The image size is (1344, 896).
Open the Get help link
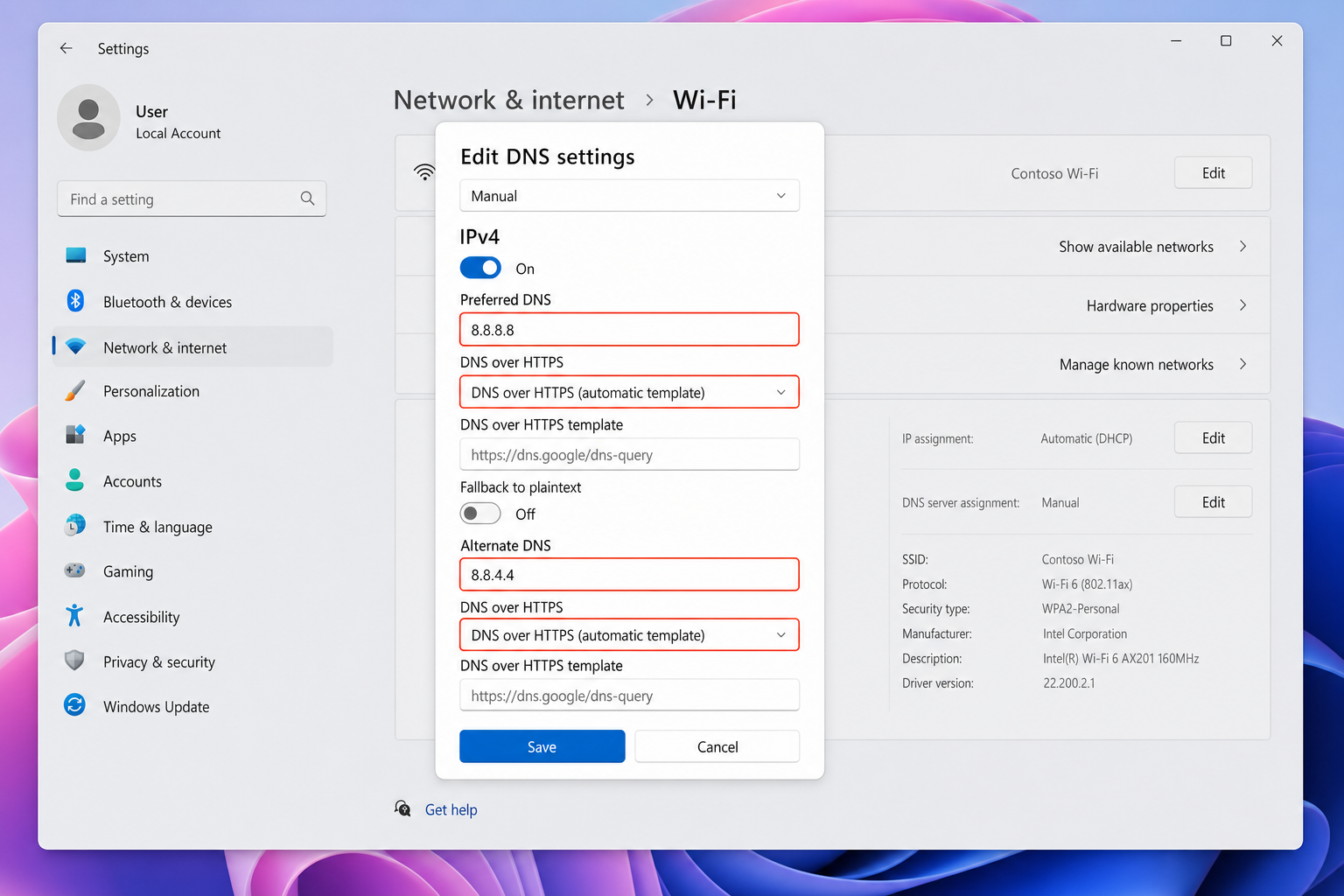pos(451,809)
